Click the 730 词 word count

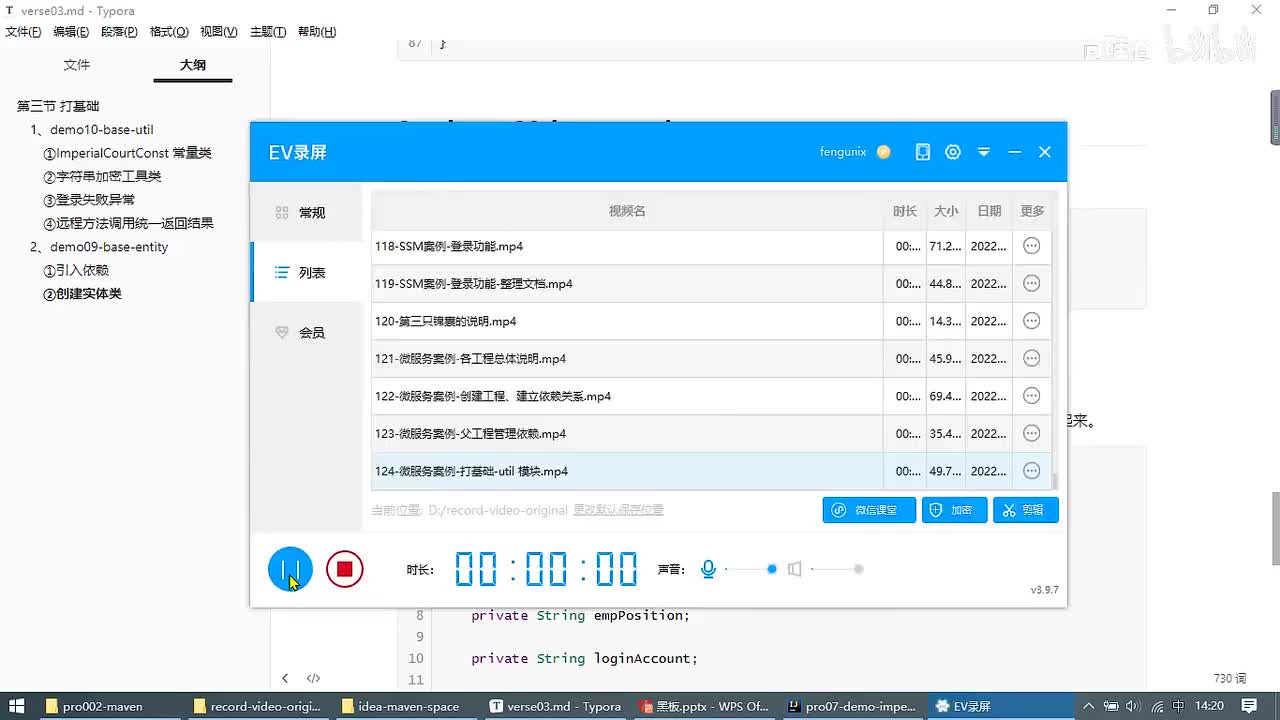click(x=1230, y=678)
